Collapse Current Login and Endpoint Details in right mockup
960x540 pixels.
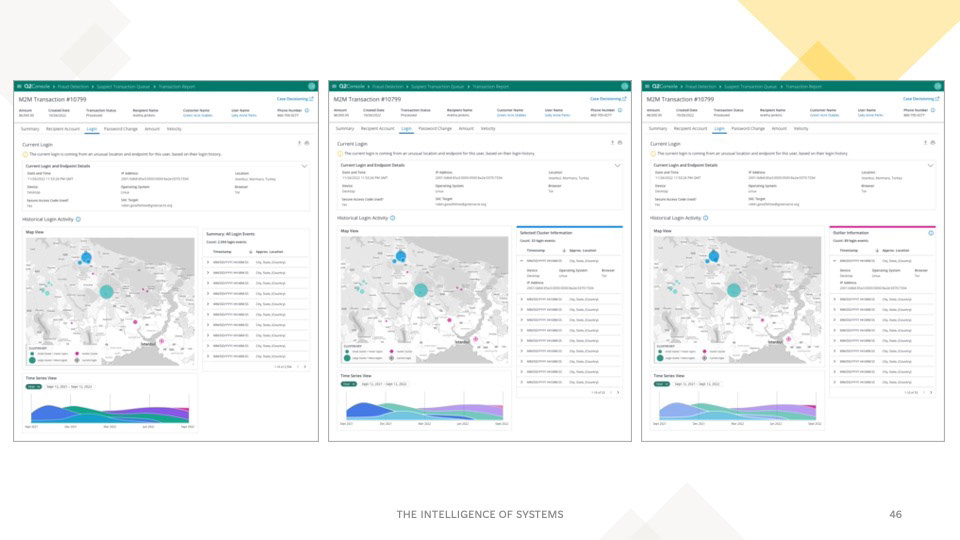point(930,165)
